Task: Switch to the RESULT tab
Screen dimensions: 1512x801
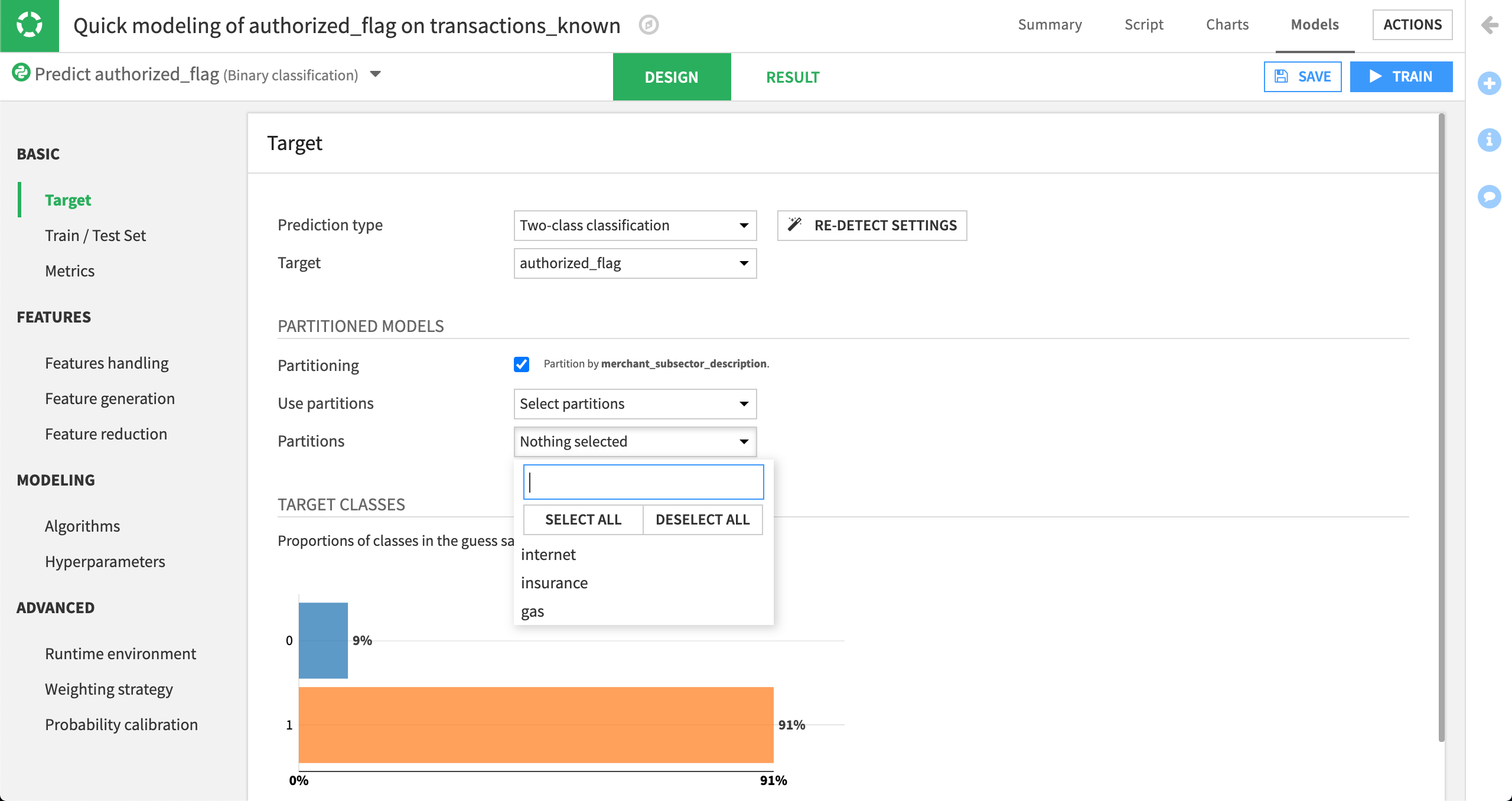Action: [792, 77]
